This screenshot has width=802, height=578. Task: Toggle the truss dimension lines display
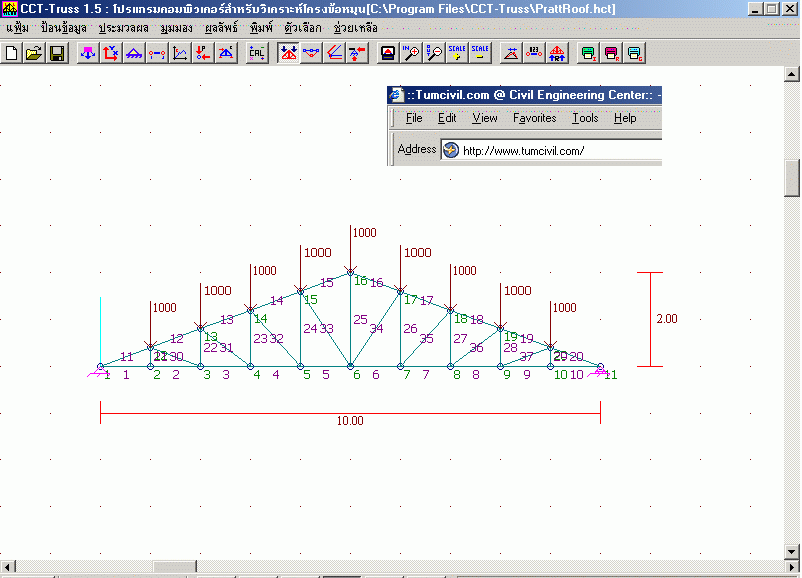click(x=511, y=53)
